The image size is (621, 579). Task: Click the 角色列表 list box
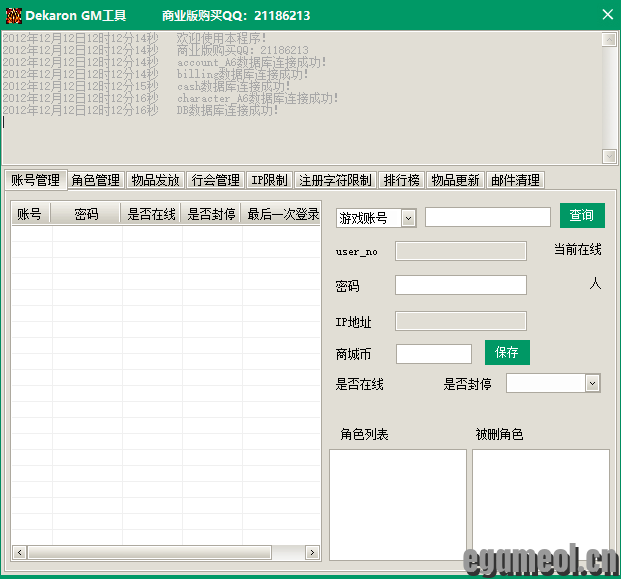point(397,503)
